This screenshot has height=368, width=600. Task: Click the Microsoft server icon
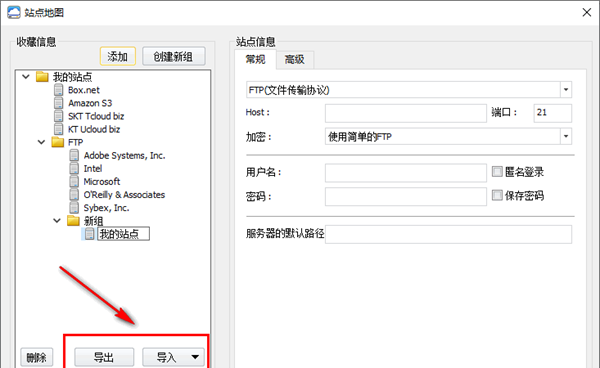click(x=74, y=181)
